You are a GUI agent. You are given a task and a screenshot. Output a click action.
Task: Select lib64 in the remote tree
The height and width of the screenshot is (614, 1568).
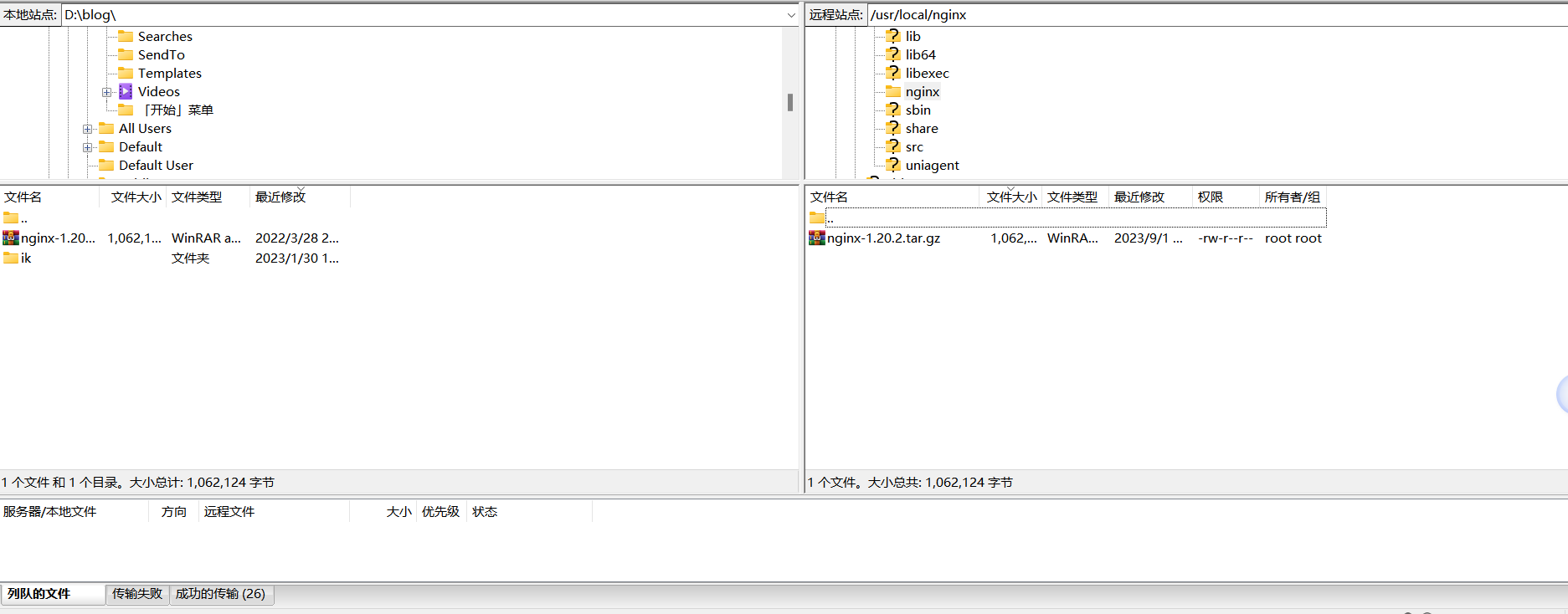pos(920,55)
